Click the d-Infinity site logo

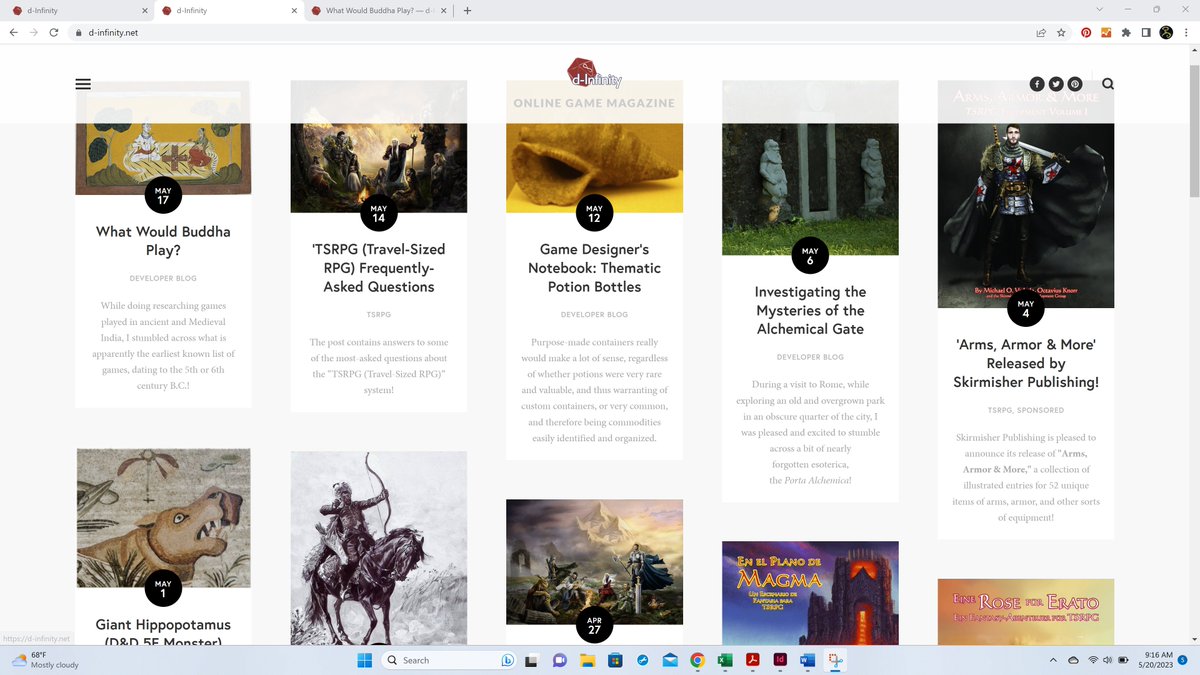pos(595,73)
